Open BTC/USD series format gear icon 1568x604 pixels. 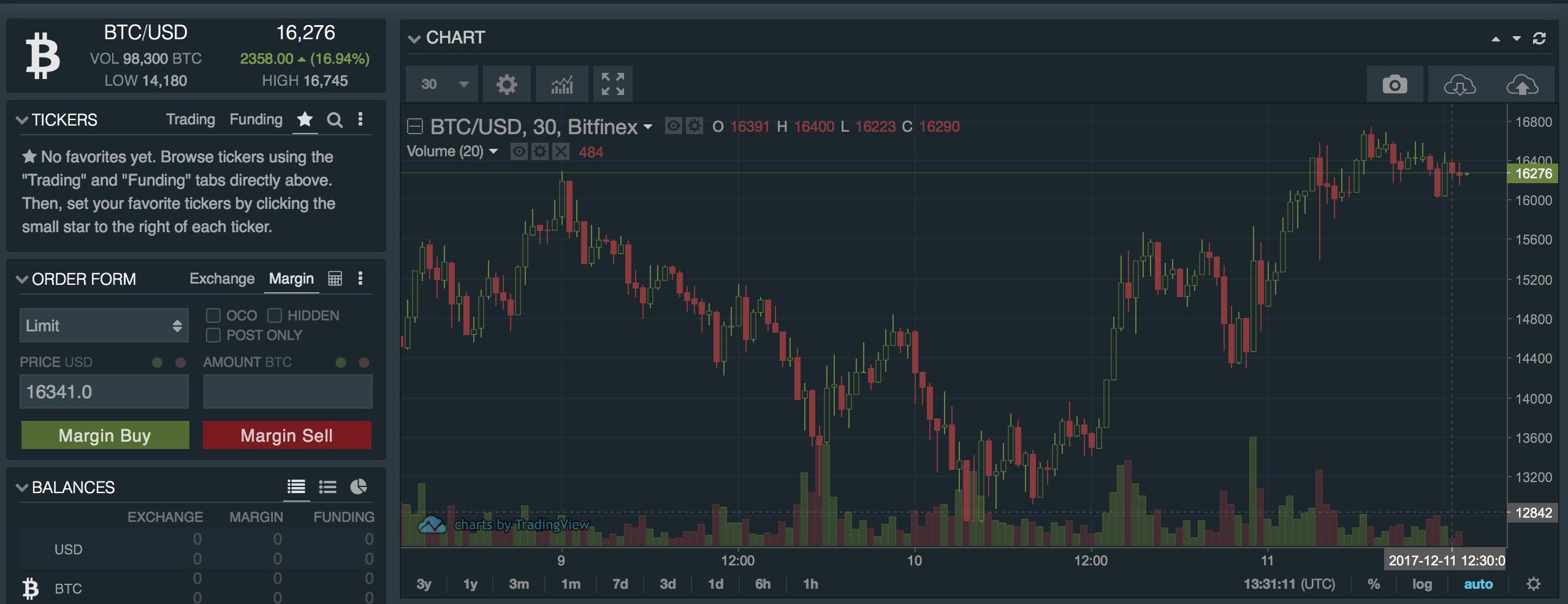694,126
